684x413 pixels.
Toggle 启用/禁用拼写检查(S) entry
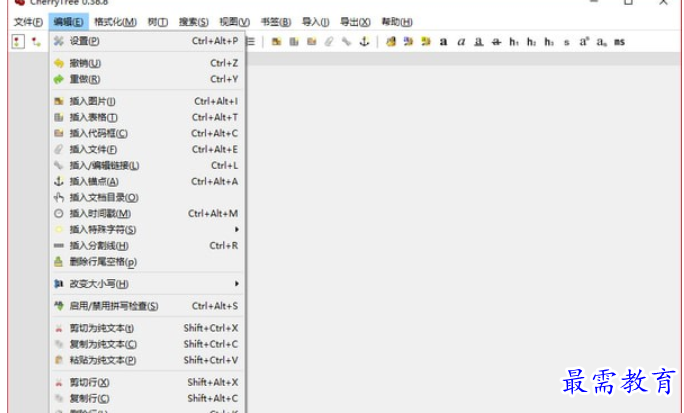point(147,306)
